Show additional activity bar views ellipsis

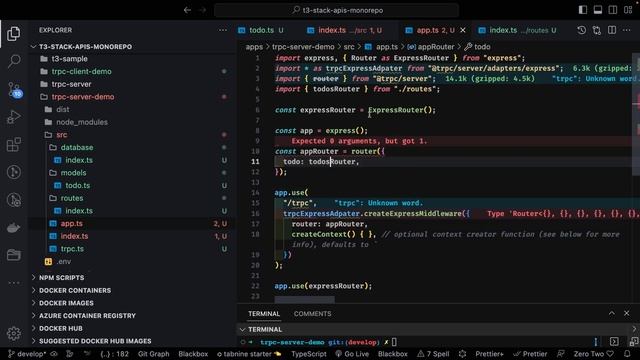[x=13, y=282]
